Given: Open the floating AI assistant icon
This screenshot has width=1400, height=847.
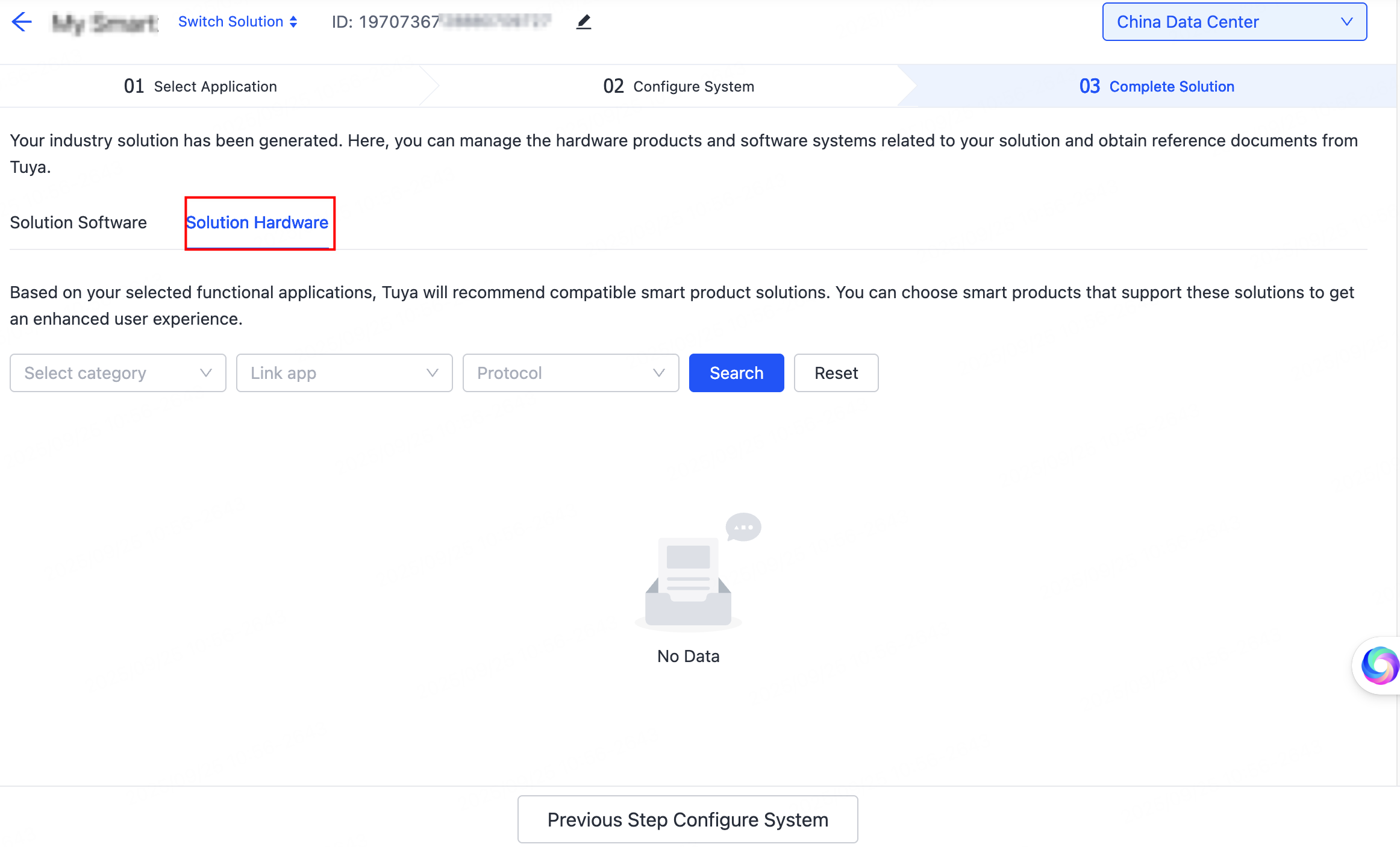Looking at the screenshot, I should (x=1379, y=665).
